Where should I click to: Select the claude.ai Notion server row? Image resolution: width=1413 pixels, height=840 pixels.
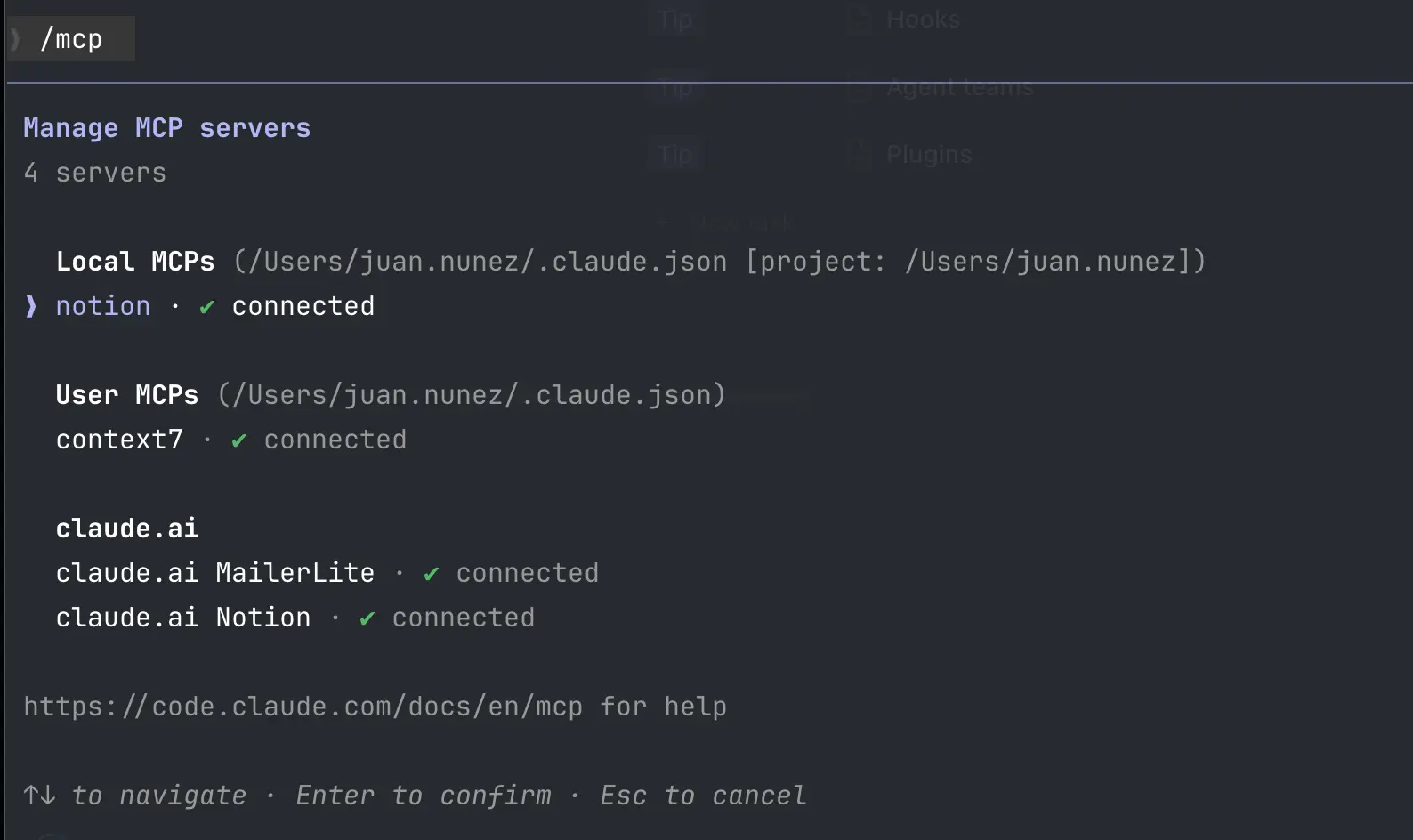(183, 618)
